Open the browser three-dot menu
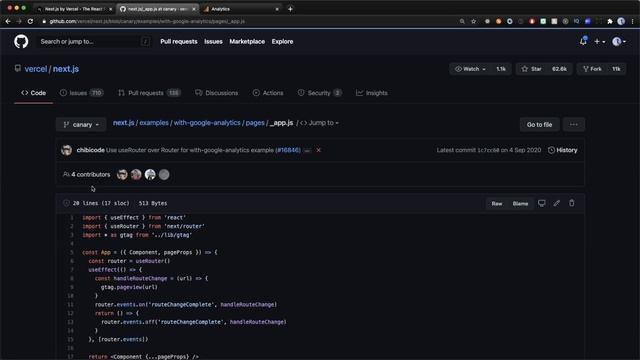Image resolution: width=640 pixels, height=360 pixels. pos(633,21)
